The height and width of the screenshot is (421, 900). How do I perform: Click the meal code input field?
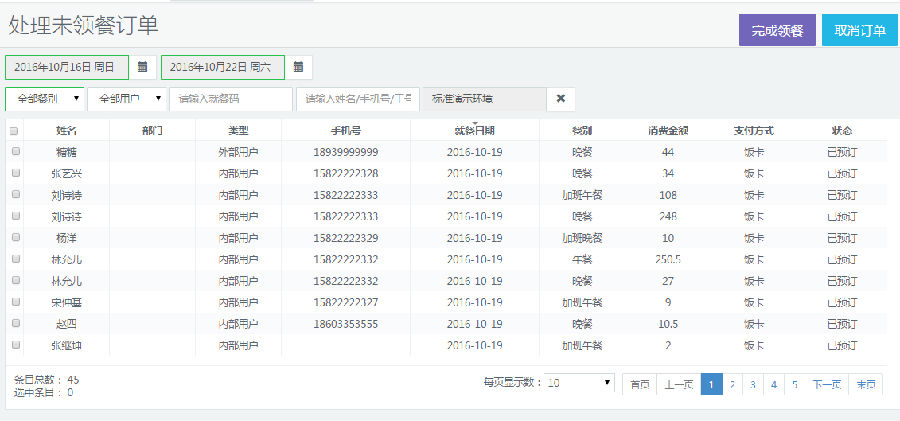(x=230, y=99)
